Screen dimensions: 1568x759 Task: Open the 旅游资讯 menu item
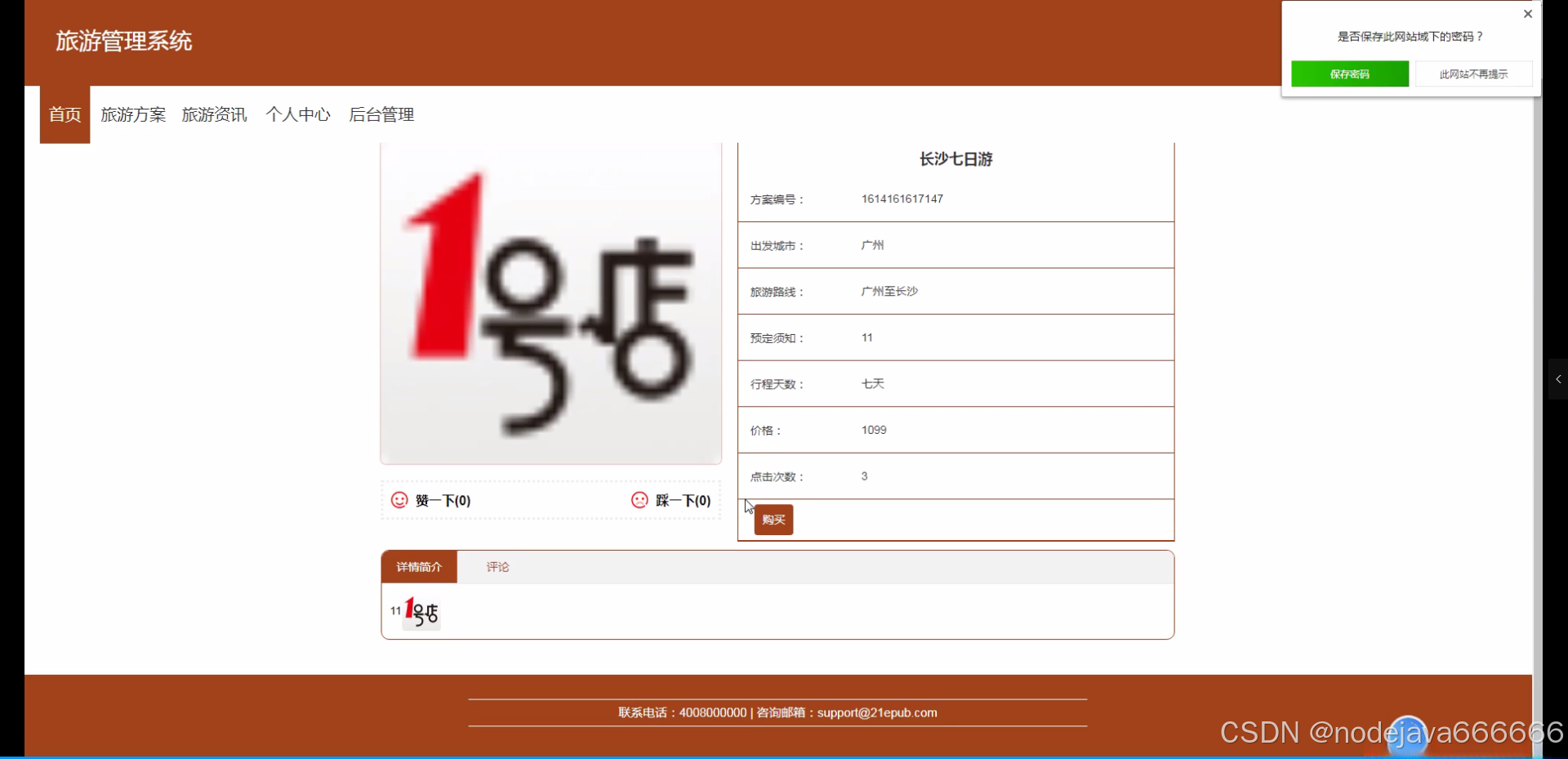pos(214,114)
